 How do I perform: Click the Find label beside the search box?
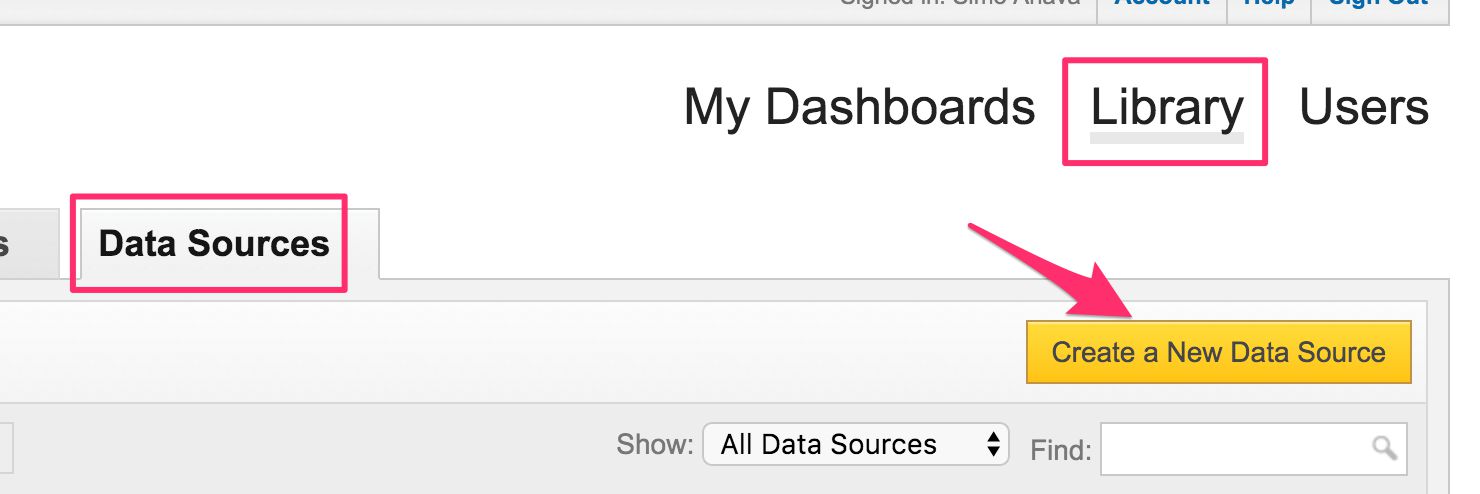1061,450
